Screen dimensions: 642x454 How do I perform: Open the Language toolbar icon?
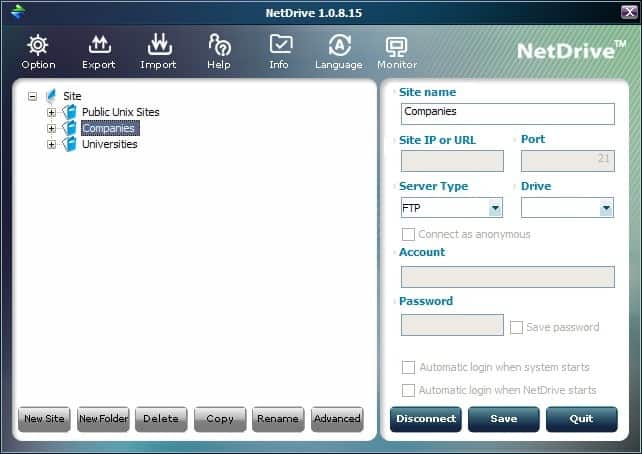[340, 45]
